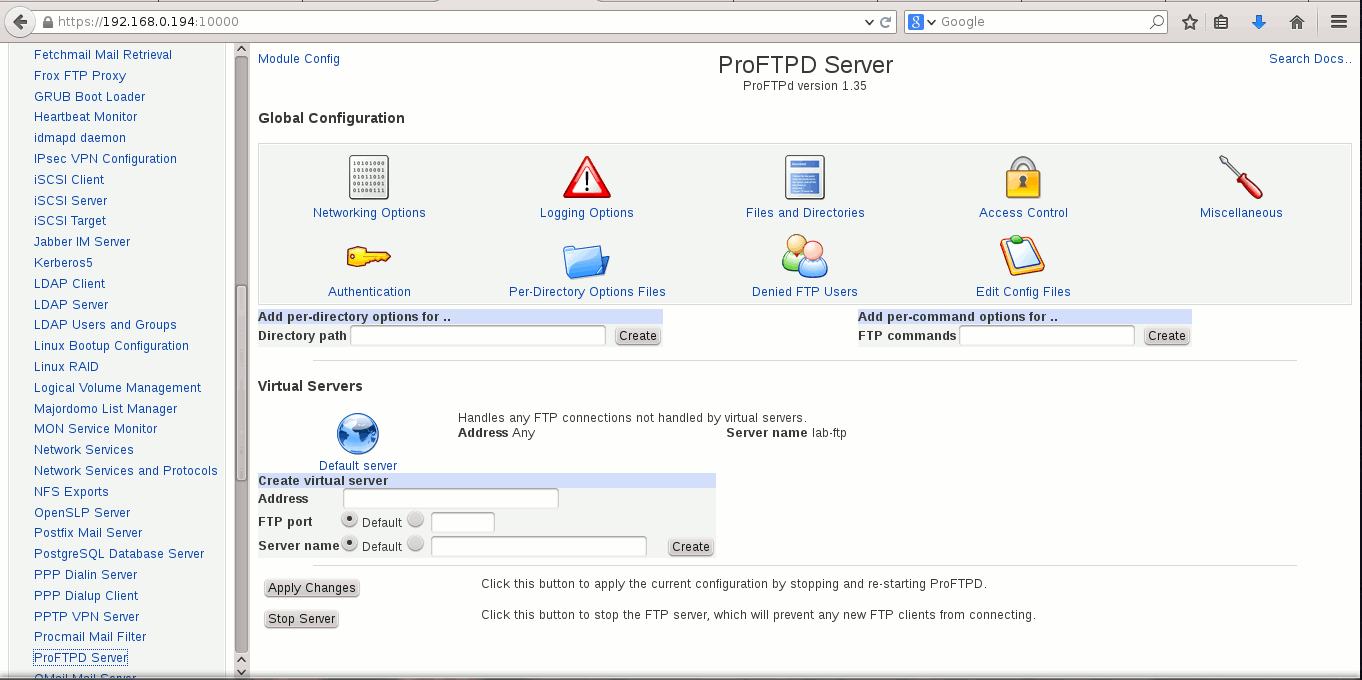Open Linux RAID sidebar link
The image size is (1362, 680).
[x=66, y=367]
